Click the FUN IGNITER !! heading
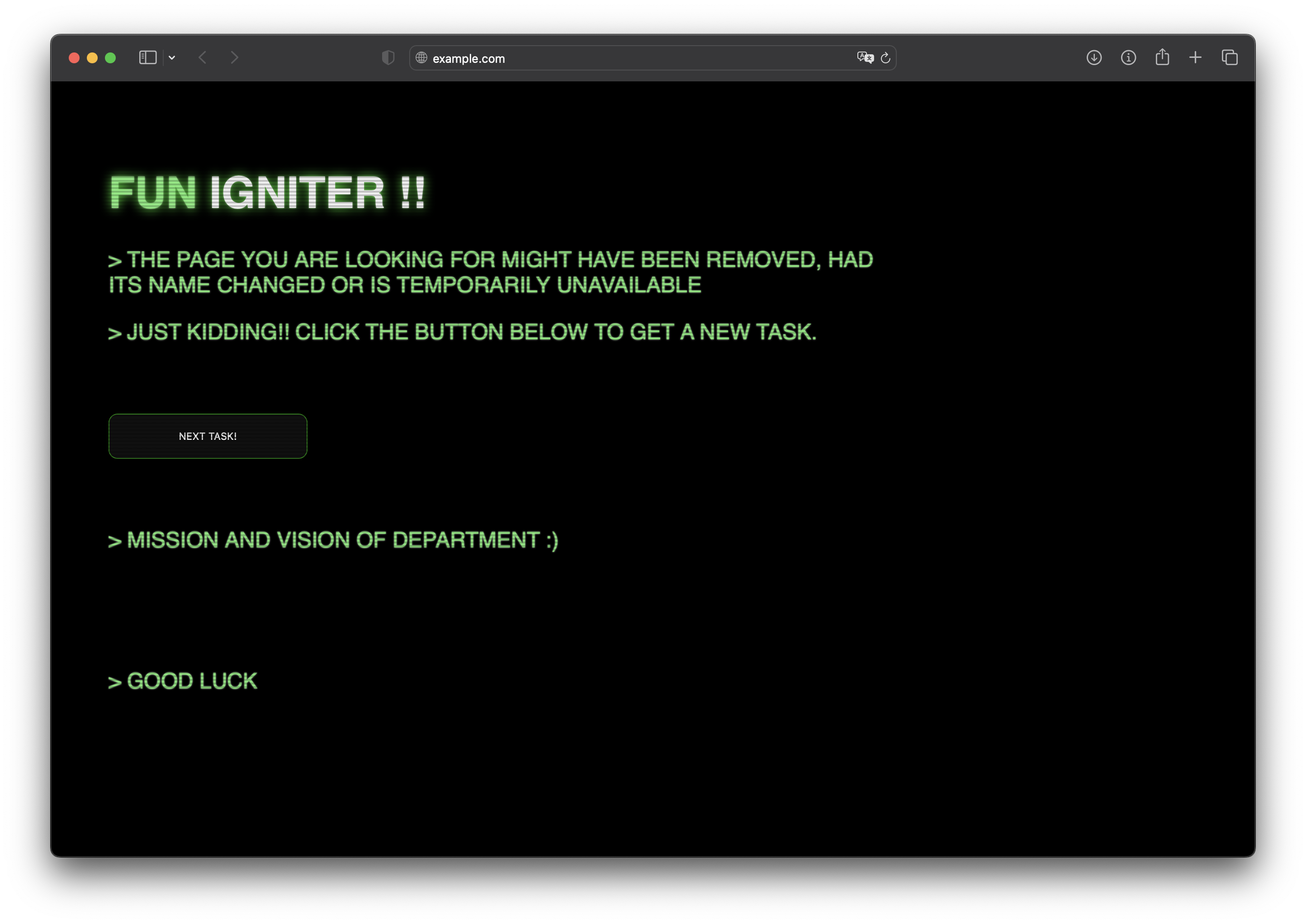 (267, 193)
